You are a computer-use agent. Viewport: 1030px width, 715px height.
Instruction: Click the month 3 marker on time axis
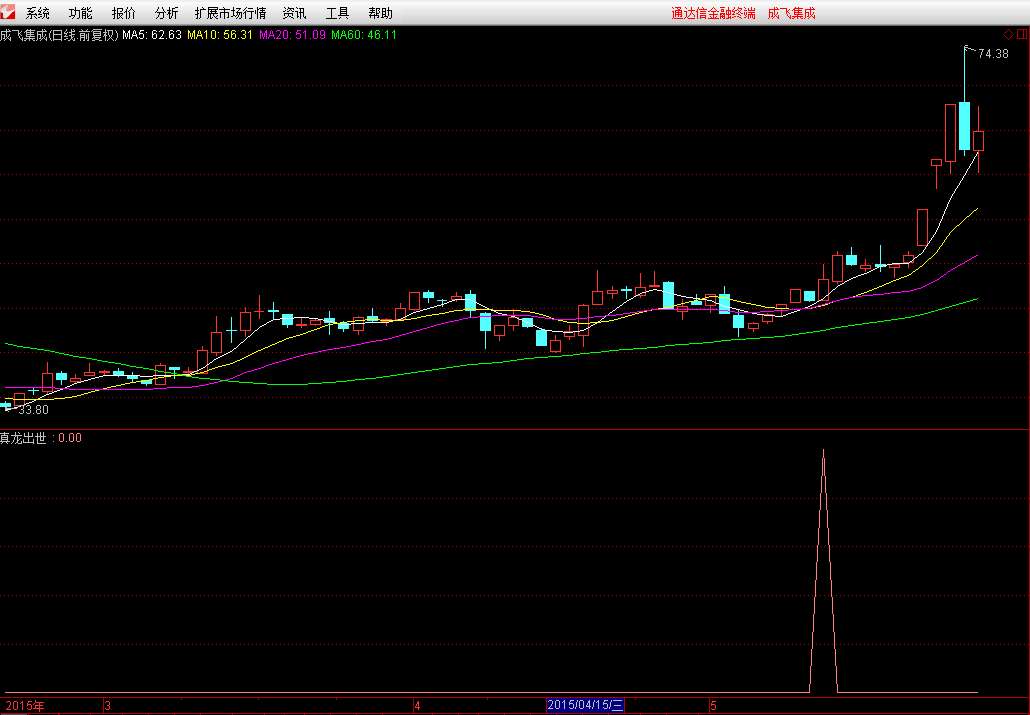(x=108, y=706)
